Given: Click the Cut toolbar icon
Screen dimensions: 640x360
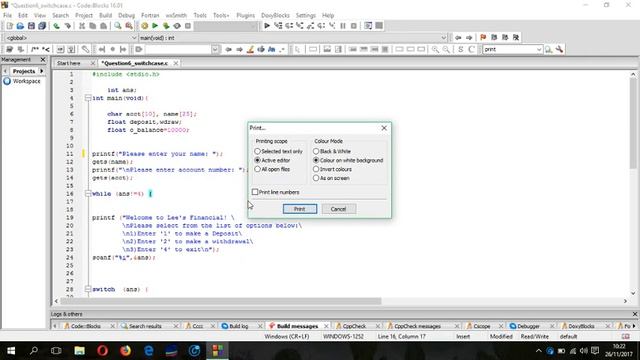Looking at the screenshot, I should pos(82,26).
